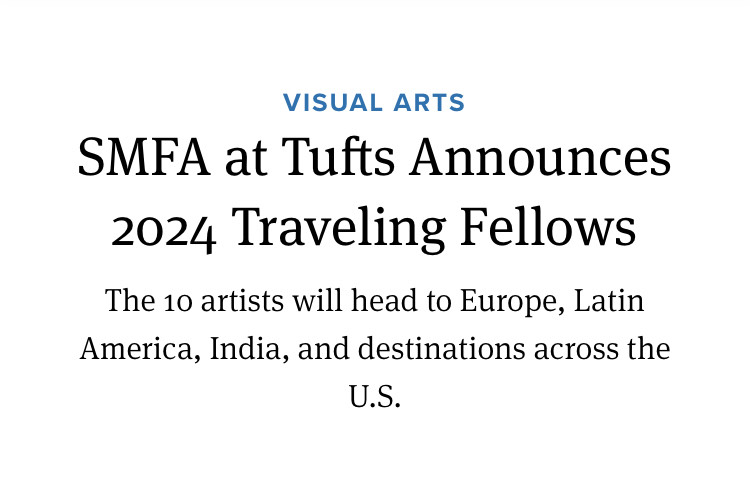Click the word "The" starting the subheadline
Image resolution: width=750 pixels, height=482 pixels.
[126, 300]
